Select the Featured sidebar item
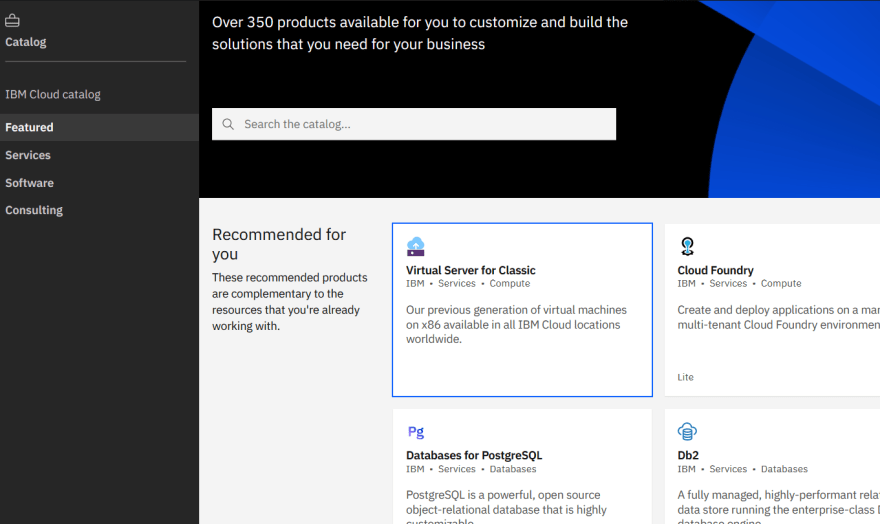This screenshot has width=880, height=524. coord(99,127)
